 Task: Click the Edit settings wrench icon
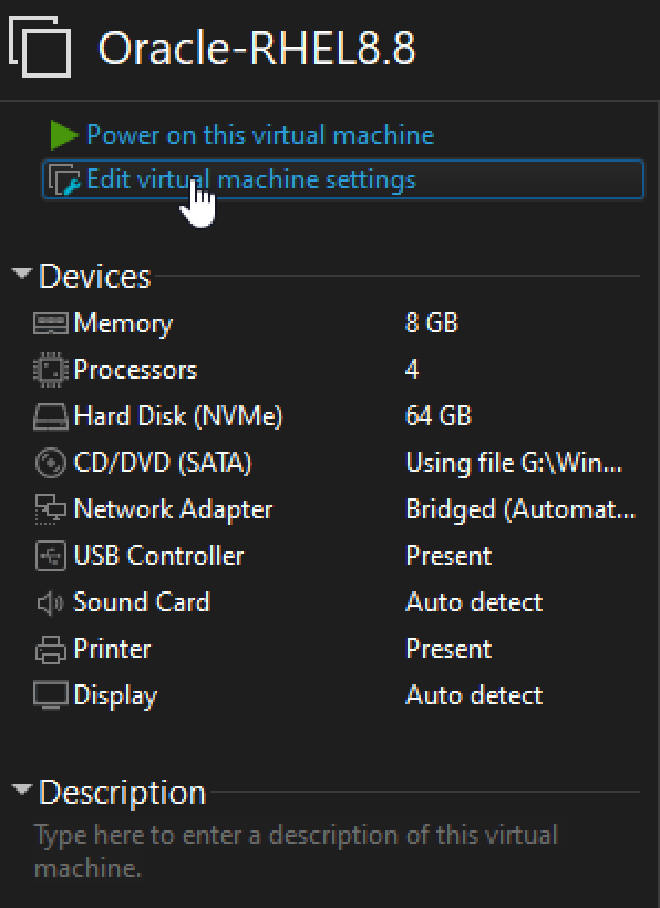(x=65, y=180)
